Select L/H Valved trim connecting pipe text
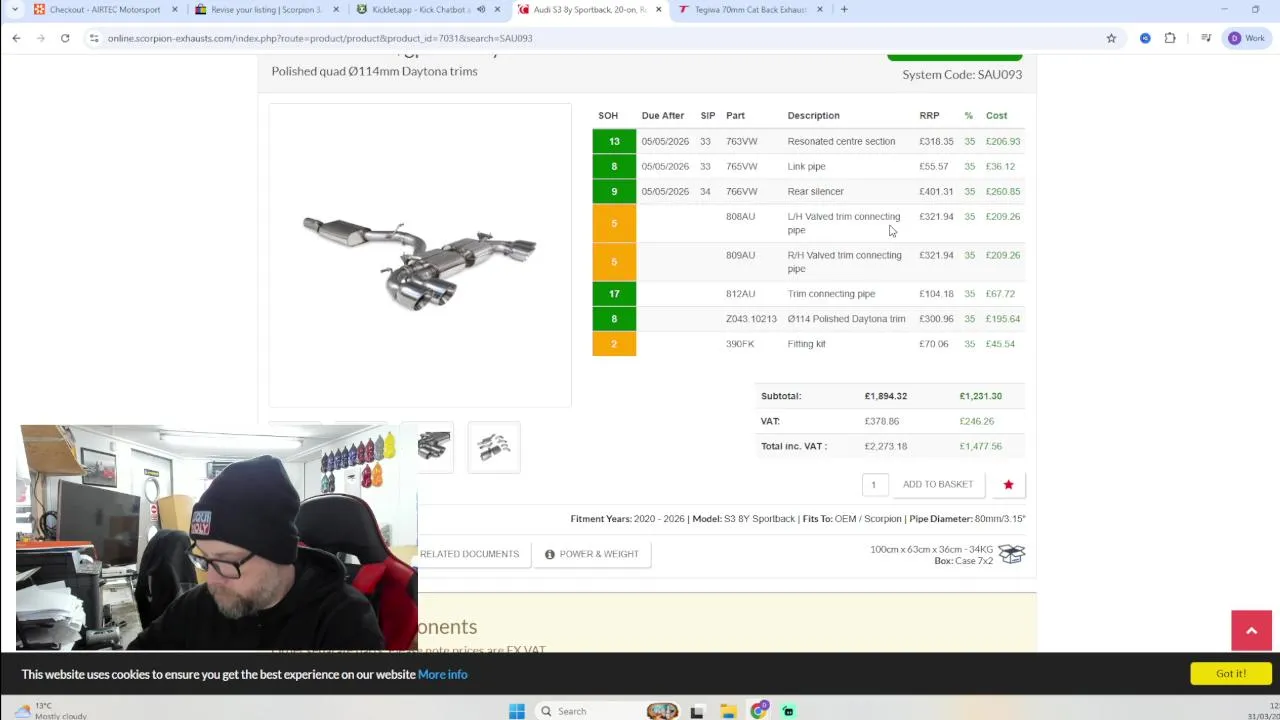 (x=843, y=223)
